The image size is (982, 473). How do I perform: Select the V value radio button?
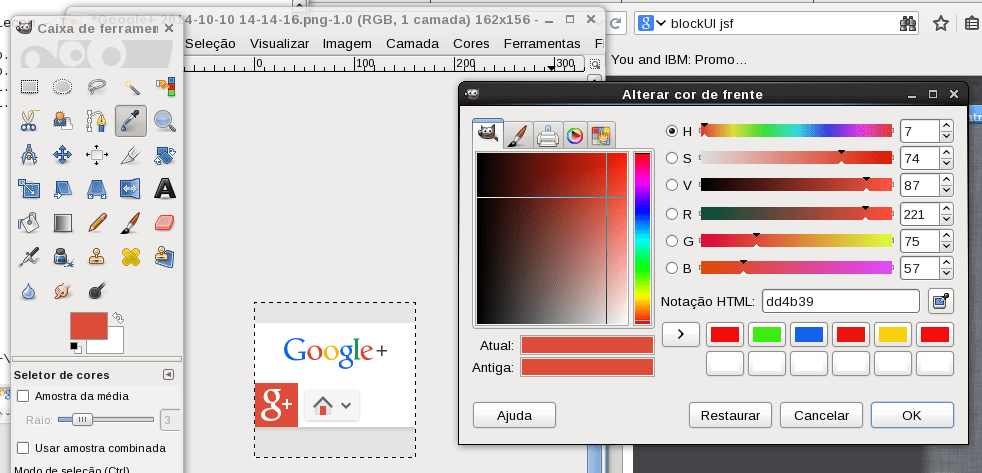(672, 185)
